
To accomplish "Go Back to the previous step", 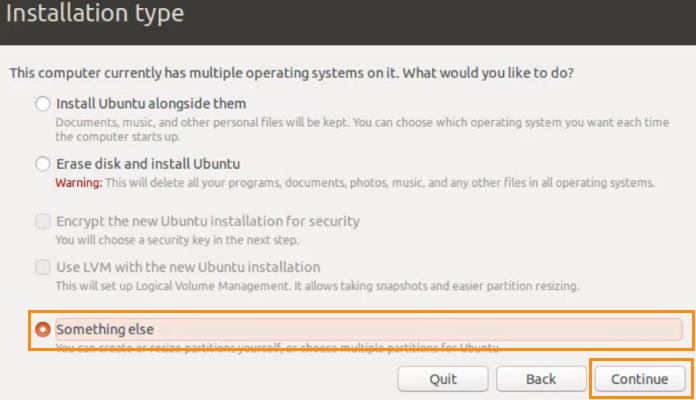I will (x=541, y=379).
